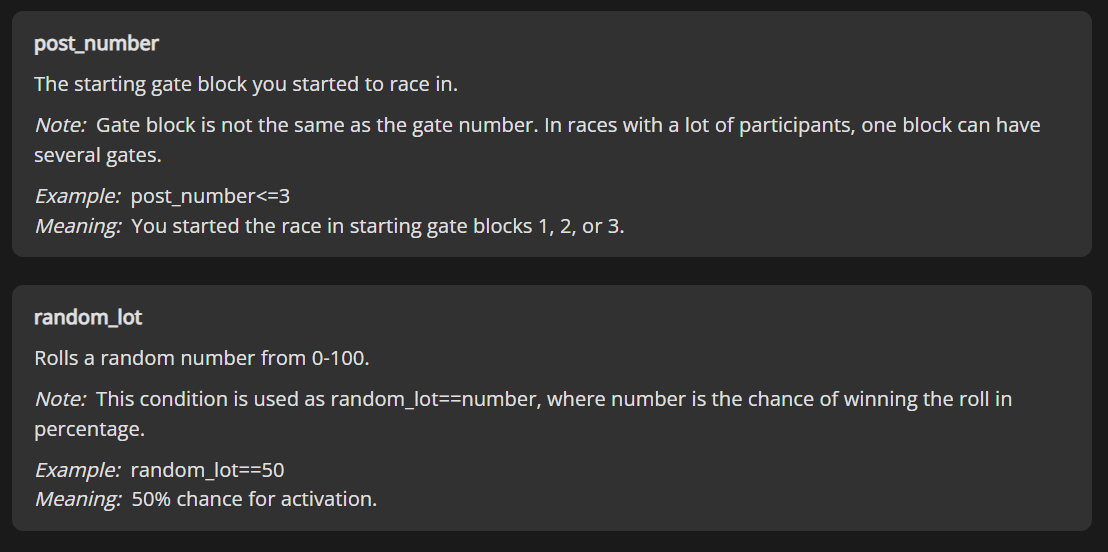This screenshot has height=552, width=1108.
Task: Click the Note label under random_lot
Action: coord(60,399)
